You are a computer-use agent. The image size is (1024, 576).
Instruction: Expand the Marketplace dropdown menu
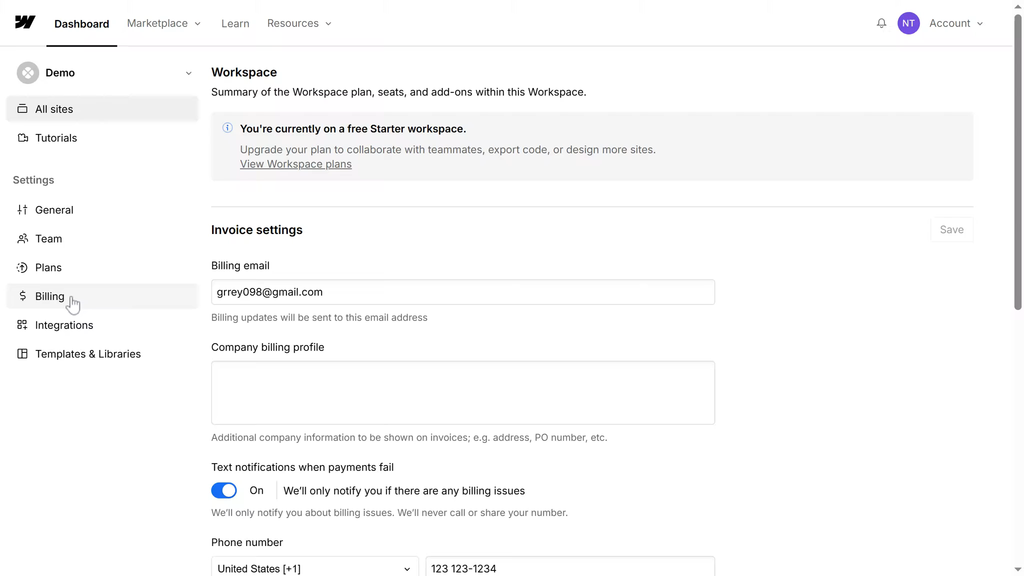tap(164, 23)
